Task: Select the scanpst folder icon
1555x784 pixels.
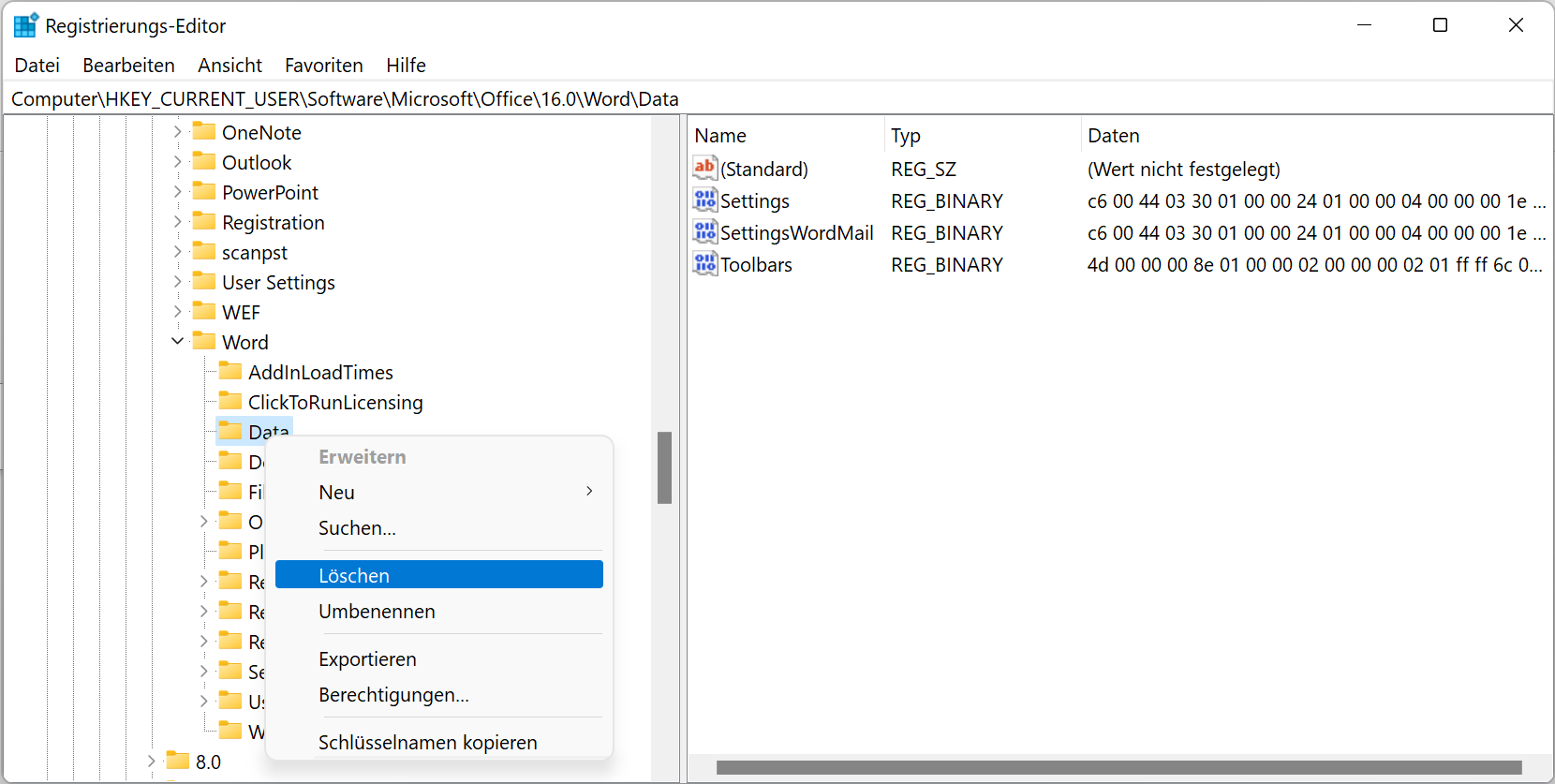Action: [x=204, y=251]
